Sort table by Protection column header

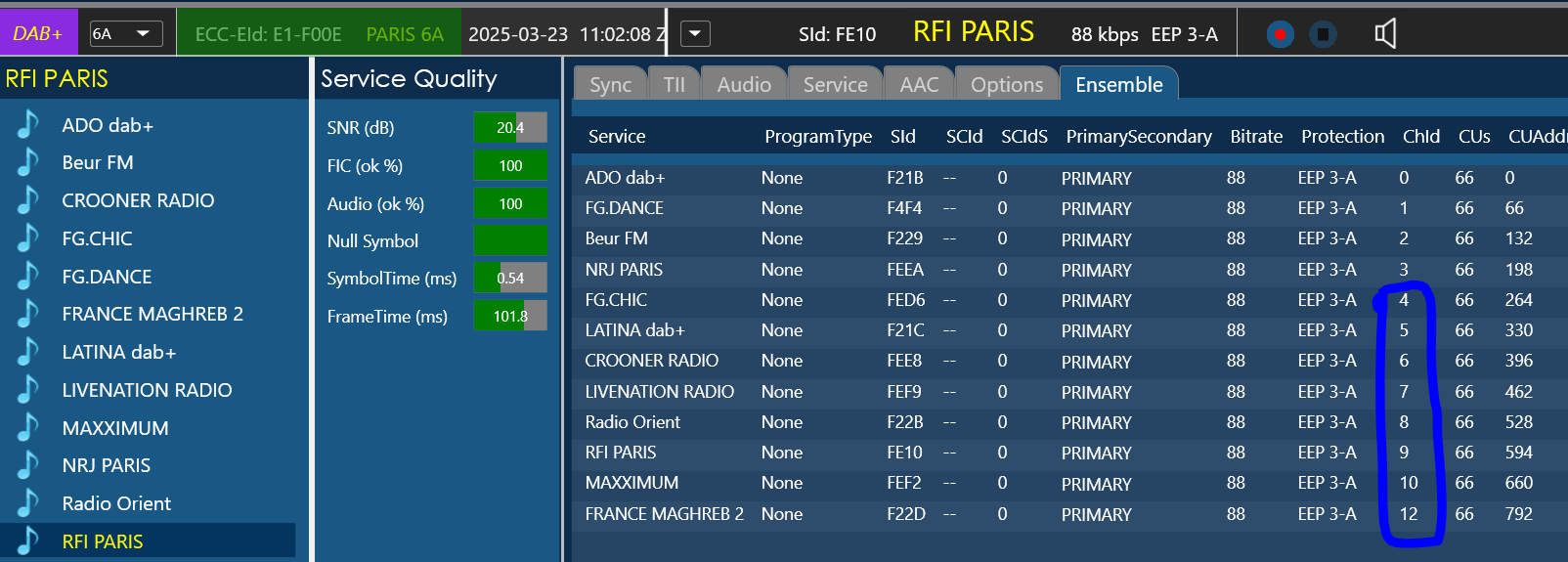tap(1342, 136)
